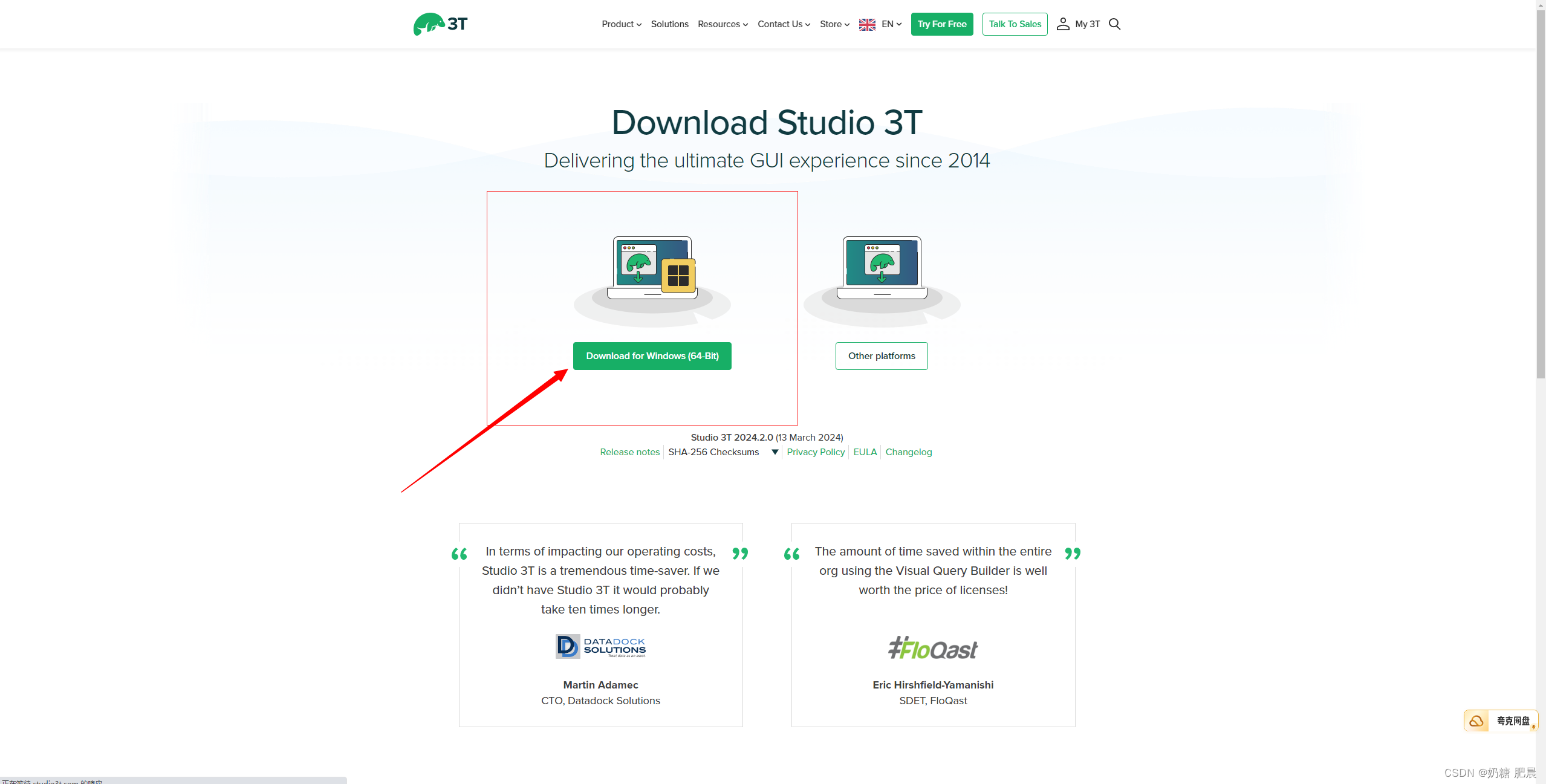Click the Studio 3T chameleon logo

pyautogui.click(x=440, y=24)
